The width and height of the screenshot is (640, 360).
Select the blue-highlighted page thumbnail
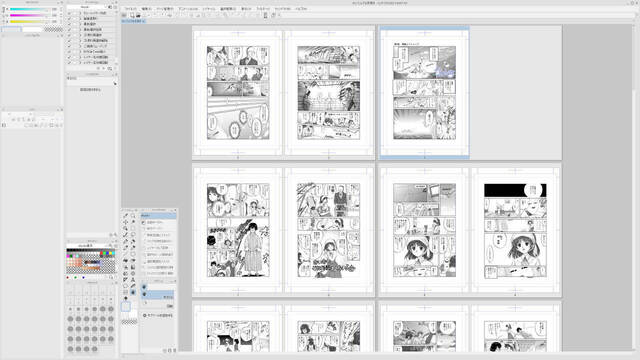point(424,93)
